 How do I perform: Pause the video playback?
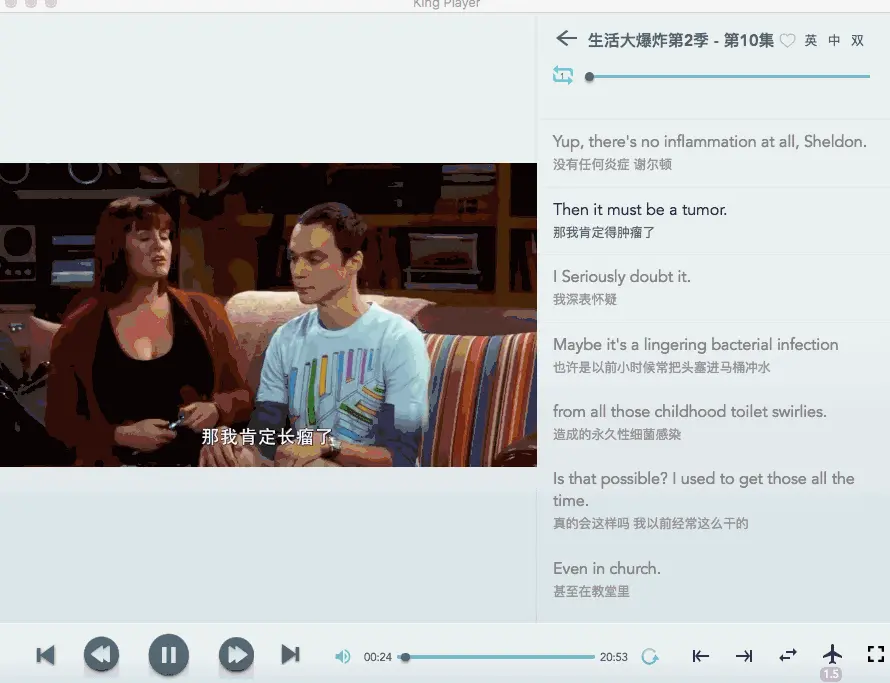pyautogui.click(x=169, y=655)
